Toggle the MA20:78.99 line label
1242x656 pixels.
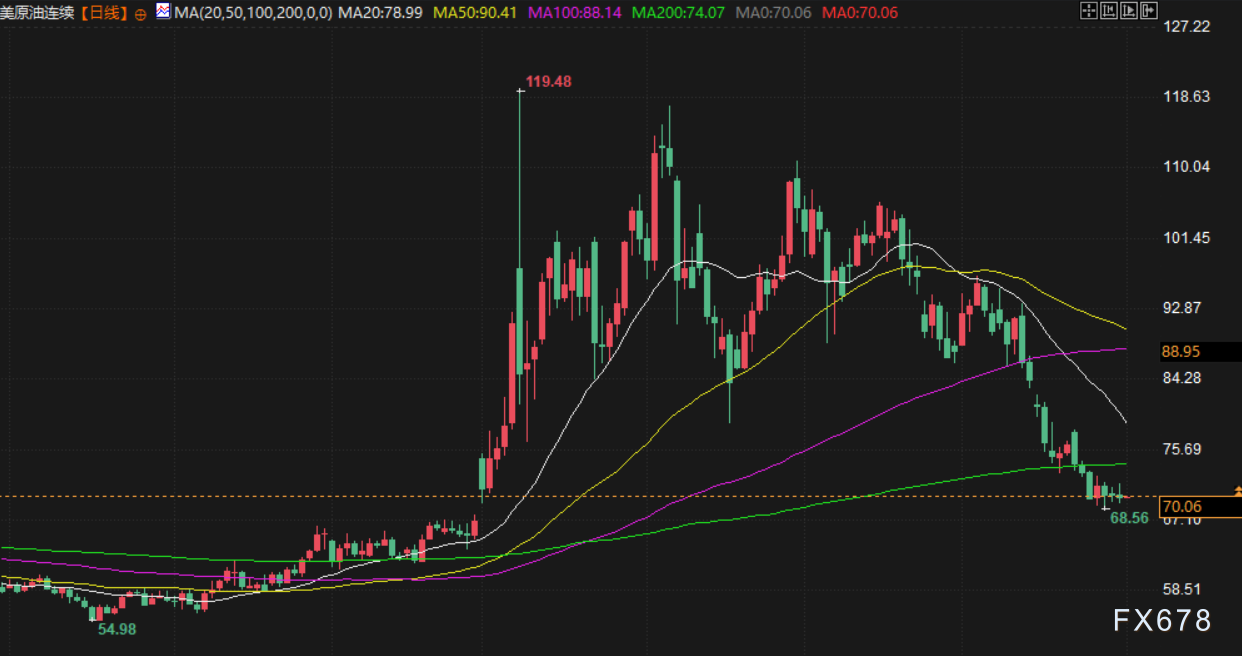(381, 13)
